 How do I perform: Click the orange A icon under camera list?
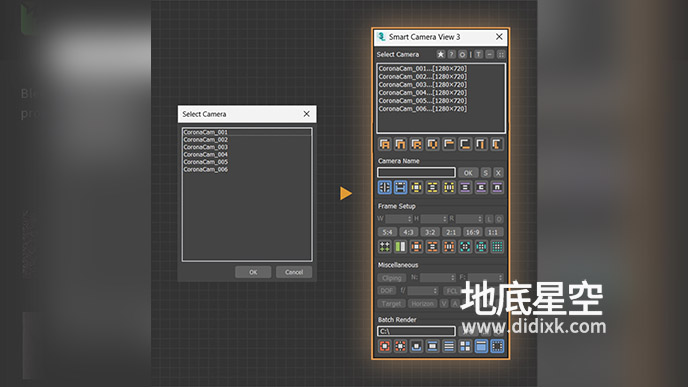point(384,144)
